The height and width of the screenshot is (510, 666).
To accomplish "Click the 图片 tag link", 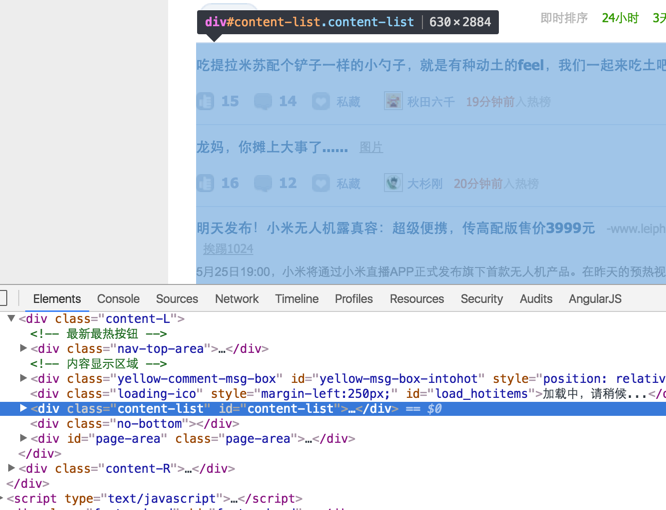I will [371, 148].
